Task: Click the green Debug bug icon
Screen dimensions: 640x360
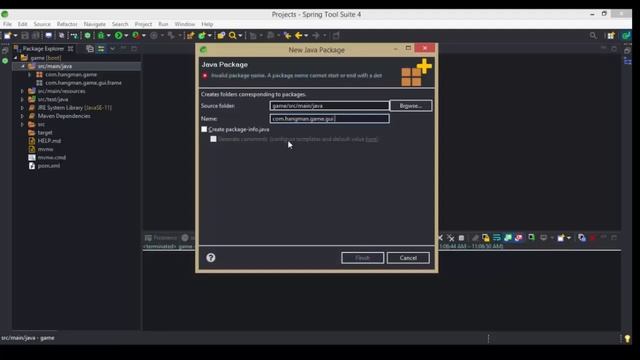Action: pos(101,36)
